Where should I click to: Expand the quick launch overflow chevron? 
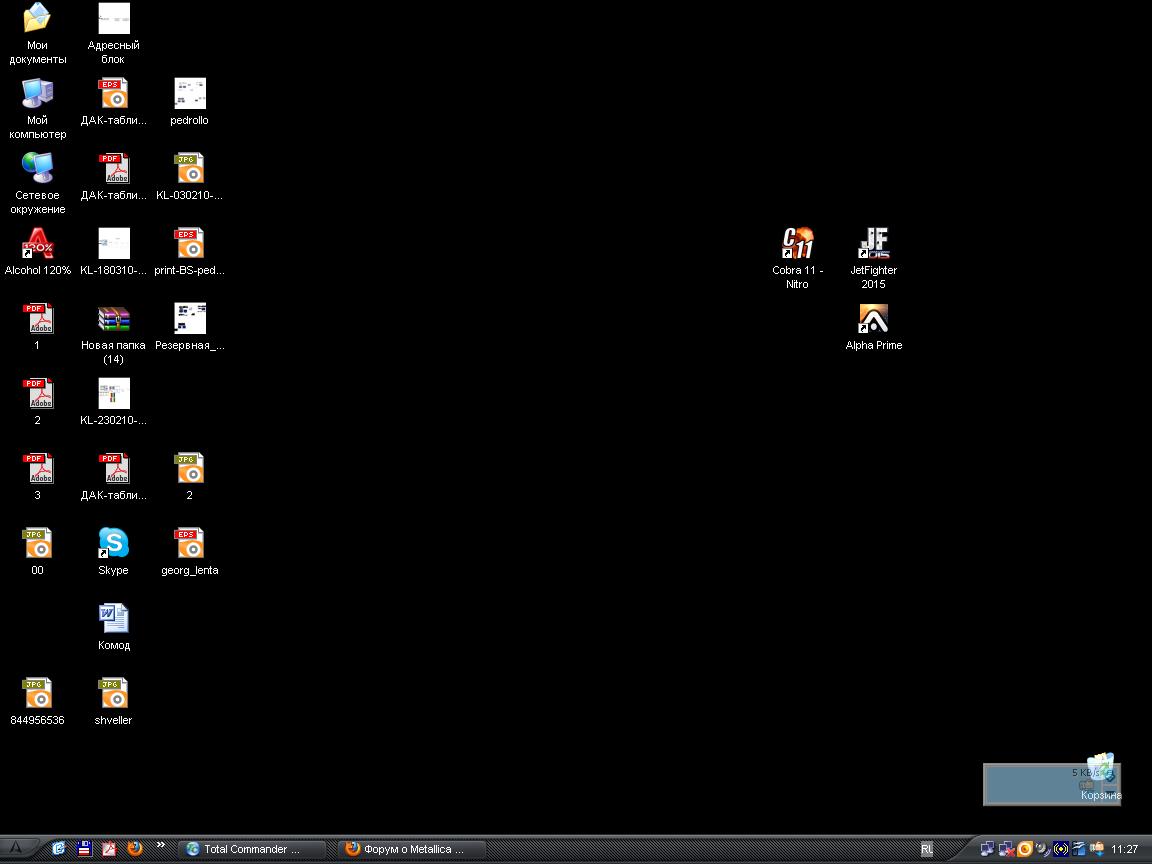click(x=160, y=846)
